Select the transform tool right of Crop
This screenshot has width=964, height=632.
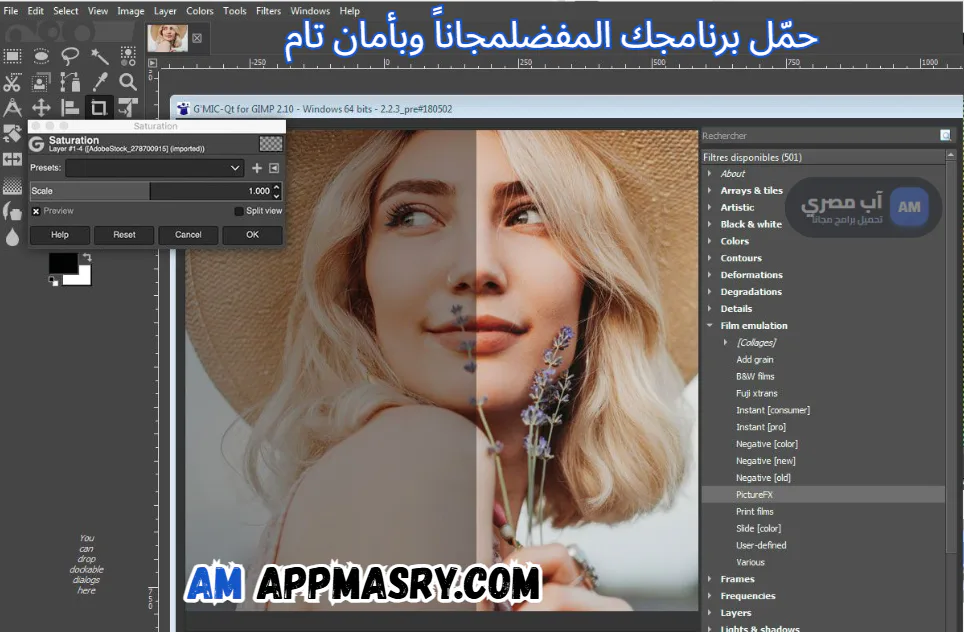point(128,108)
